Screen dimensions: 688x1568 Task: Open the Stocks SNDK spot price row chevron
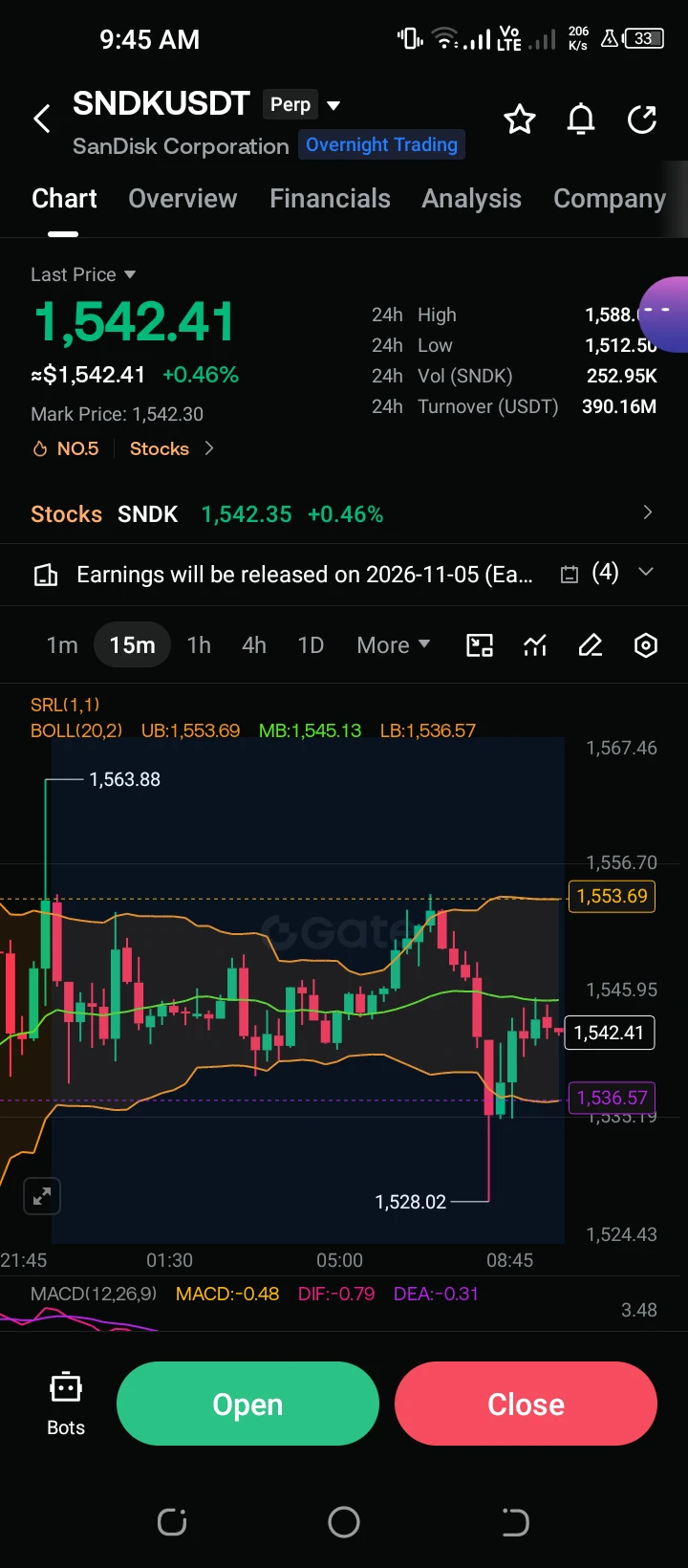click(x=648, y=512)
